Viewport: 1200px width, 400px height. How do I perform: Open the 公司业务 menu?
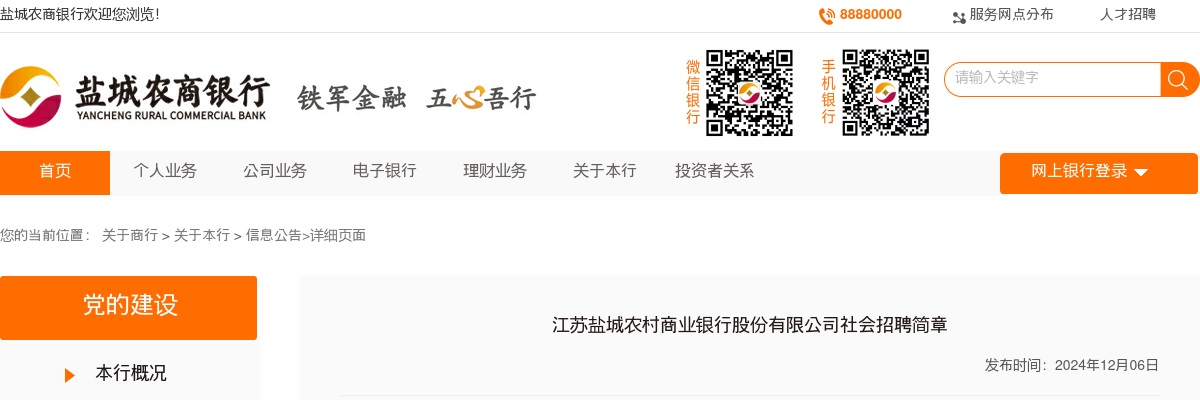275,171
